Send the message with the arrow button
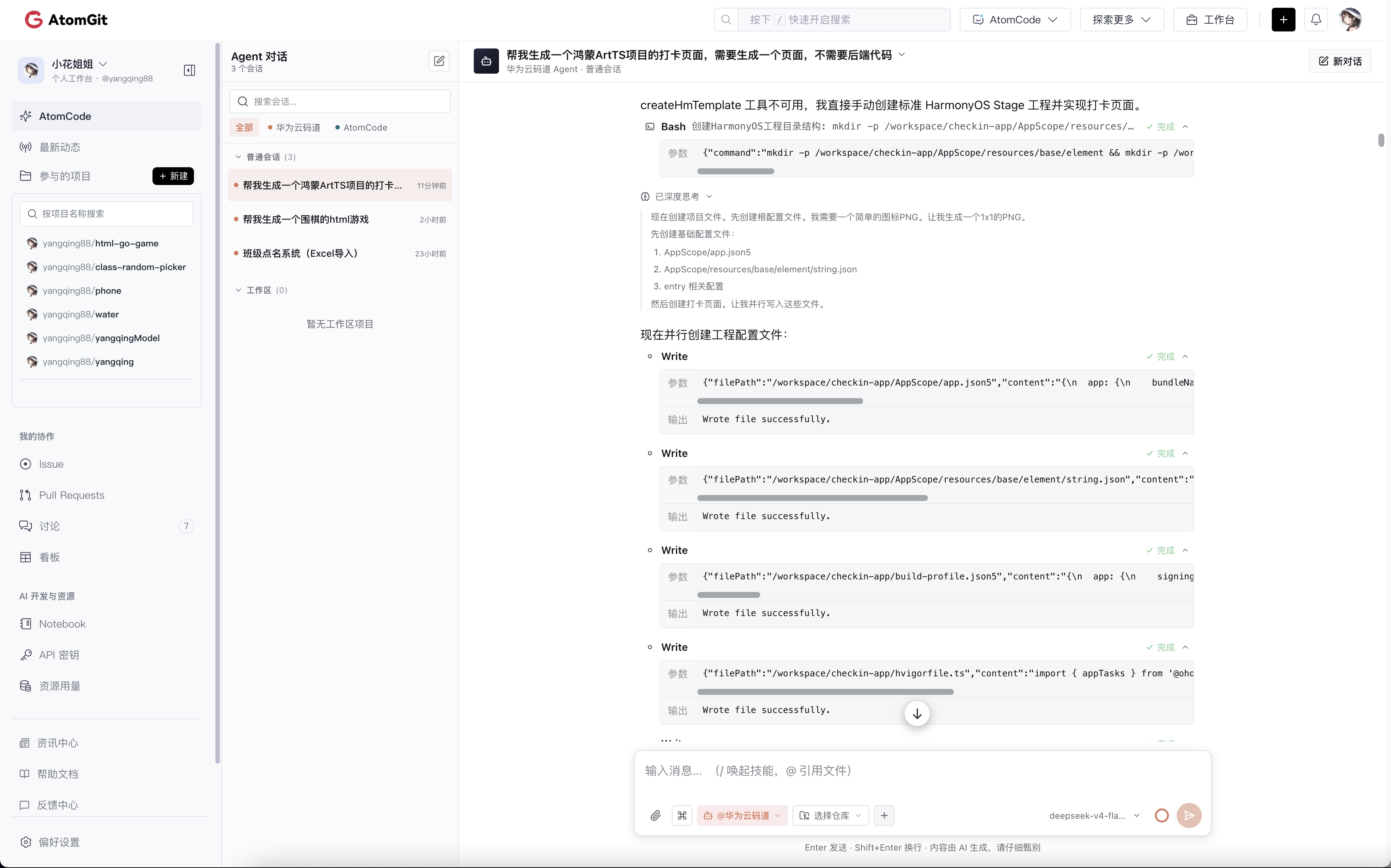The image size is (1391, 868). pos(1189,815)
